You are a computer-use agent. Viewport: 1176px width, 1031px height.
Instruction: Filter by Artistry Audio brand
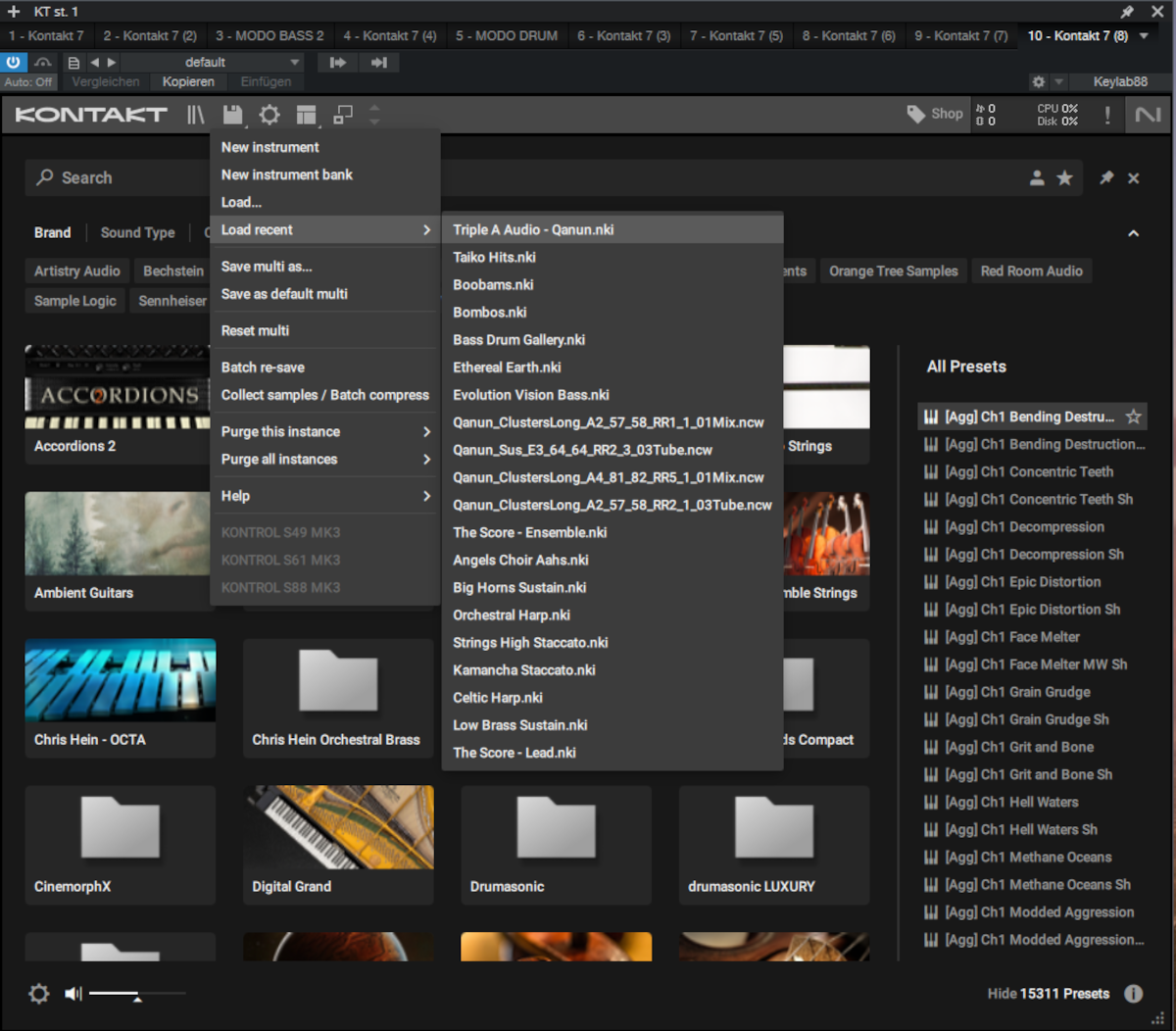[x=77, y=271]
